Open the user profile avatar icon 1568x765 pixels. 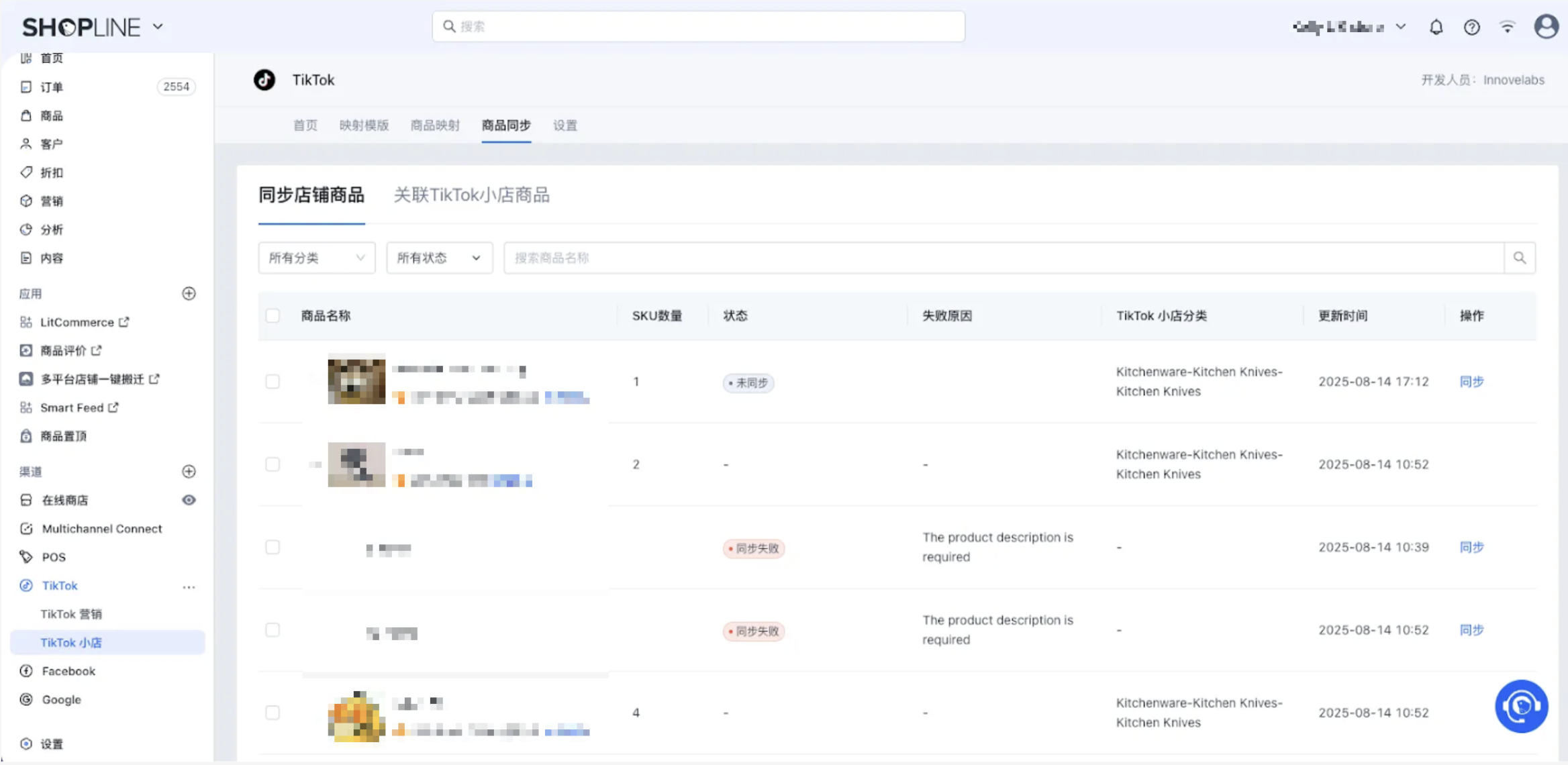click(1546, 27)
